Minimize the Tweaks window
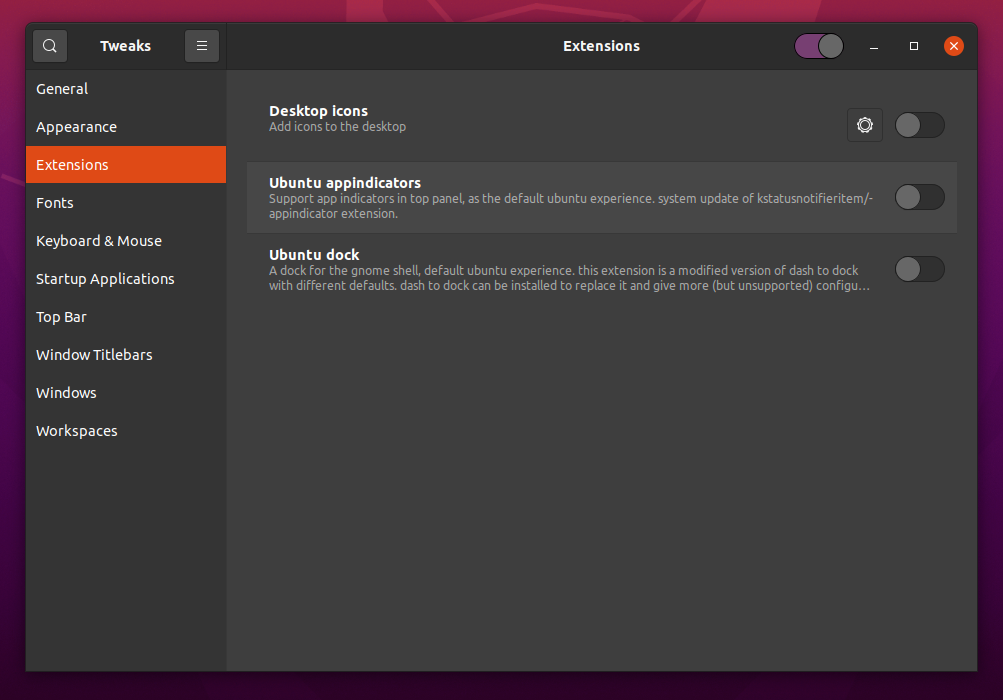The height and width of the screenshot is (700, 1003). [x=874, y=46]
